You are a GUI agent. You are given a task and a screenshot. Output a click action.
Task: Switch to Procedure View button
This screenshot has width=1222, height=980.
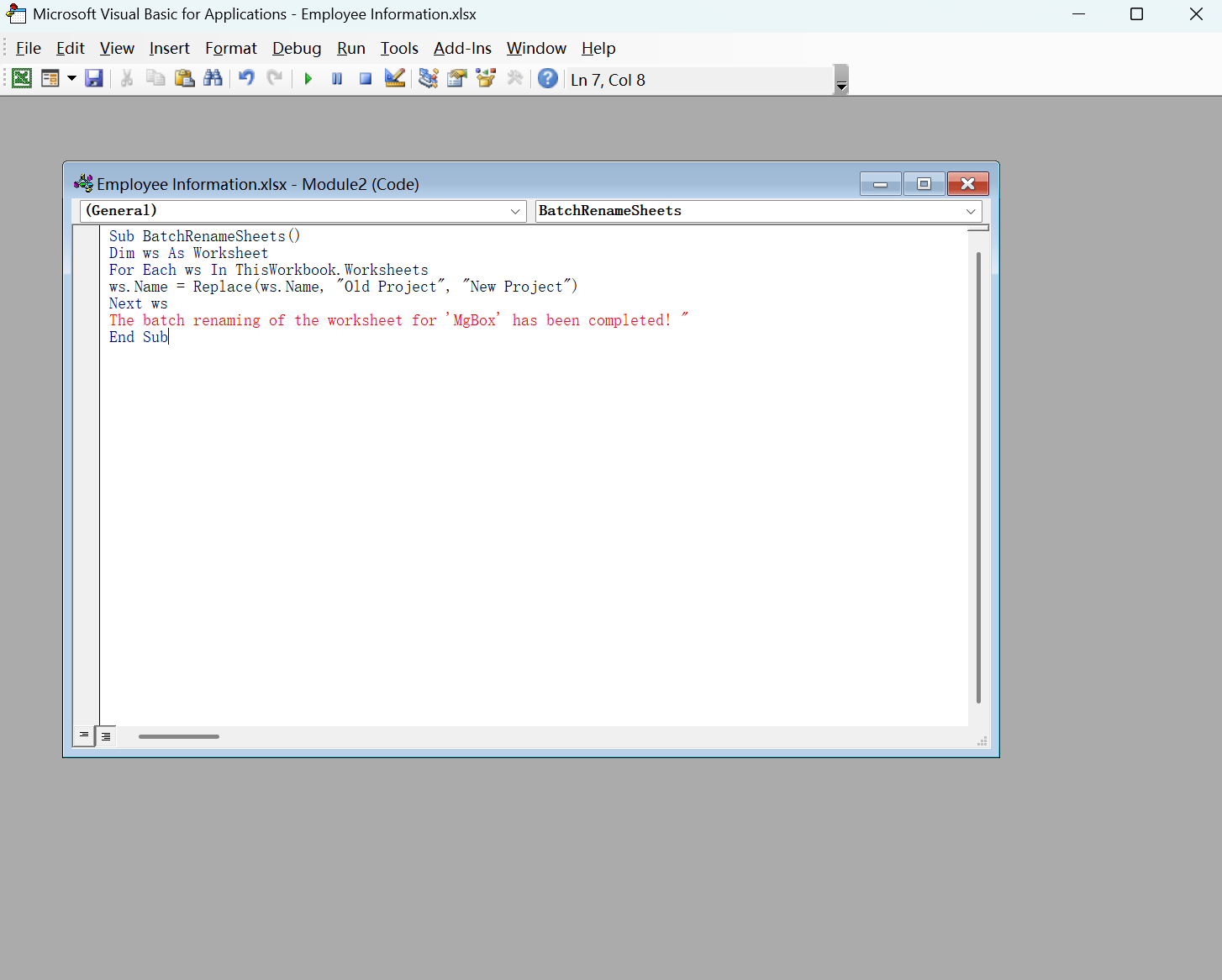coord(84,735)
